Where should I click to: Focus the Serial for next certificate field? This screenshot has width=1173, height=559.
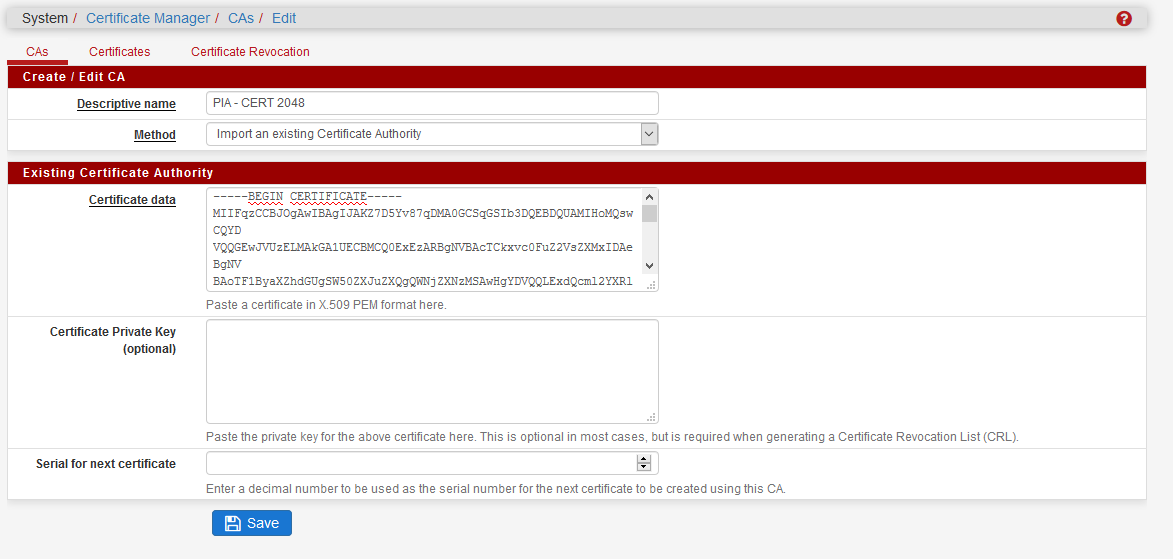[x=432, y=463]
